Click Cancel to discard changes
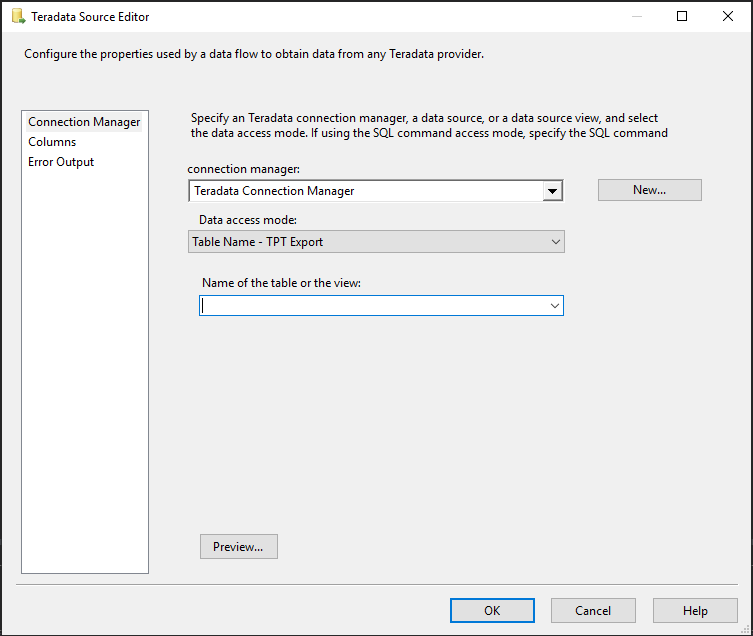Image resolution: width=753 pixels, height=636 pixels. pos(593,611)
